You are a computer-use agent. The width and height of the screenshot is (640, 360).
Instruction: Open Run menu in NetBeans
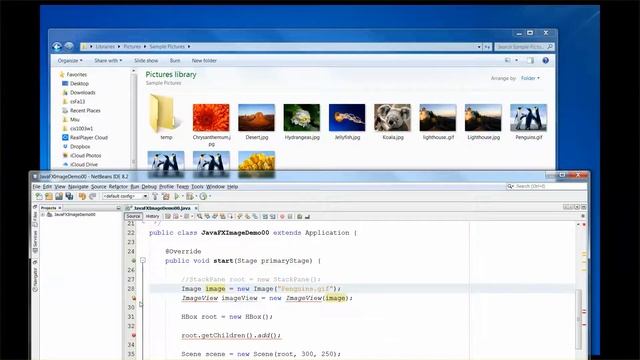click(x=135, y=187)
